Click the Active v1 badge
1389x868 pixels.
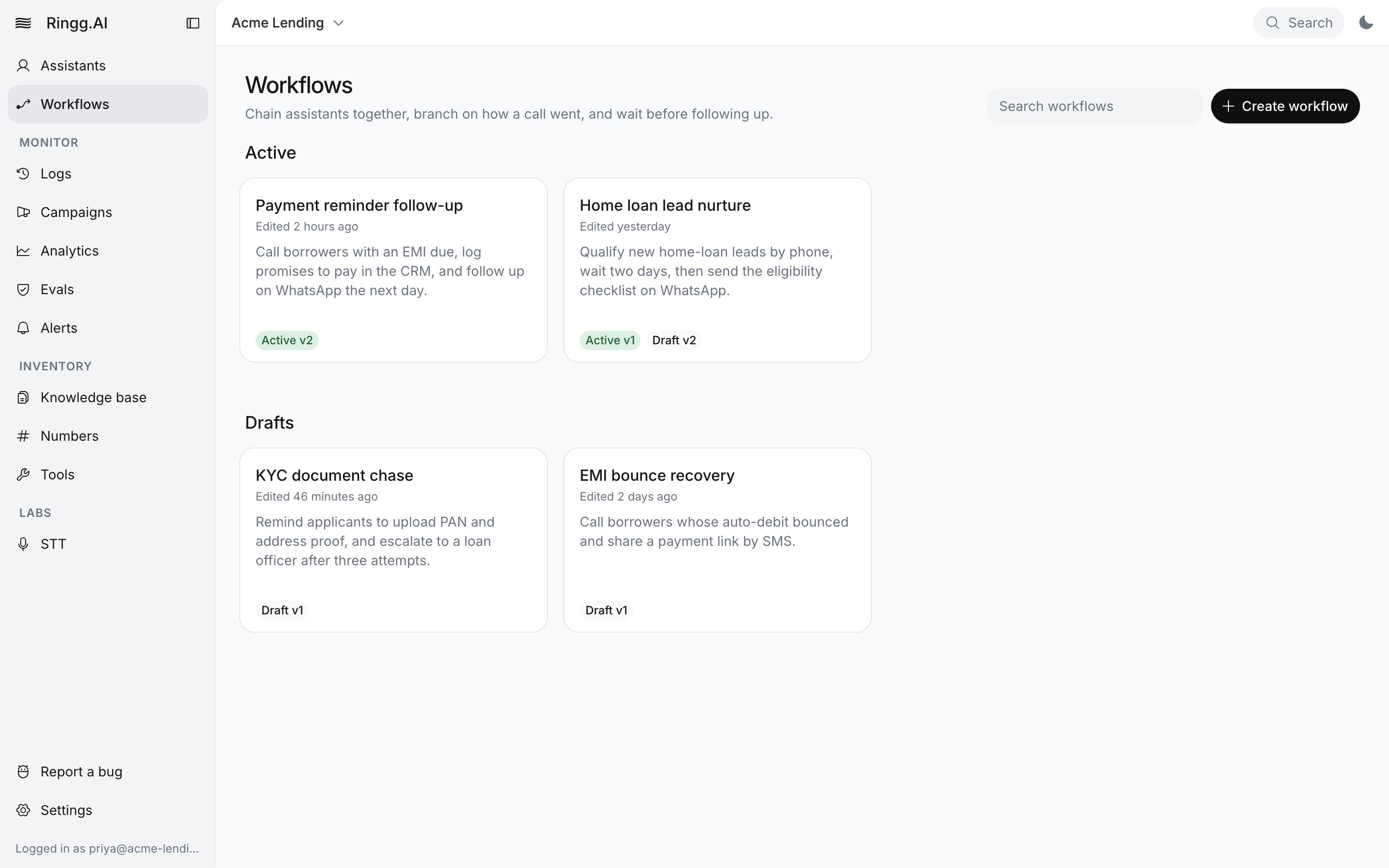coord(610,340)
